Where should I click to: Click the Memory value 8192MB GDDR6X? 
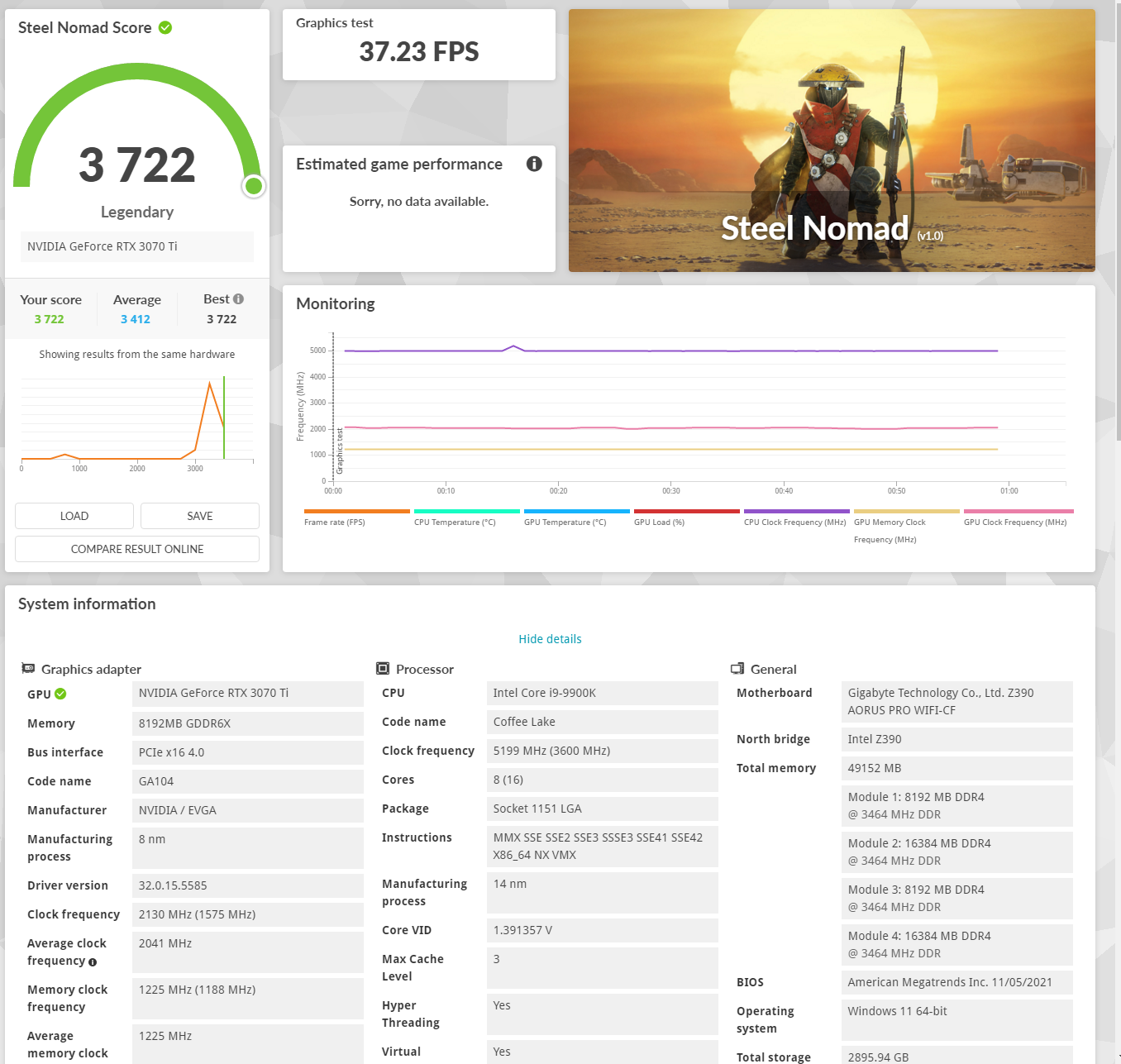[x=248, y=723]
